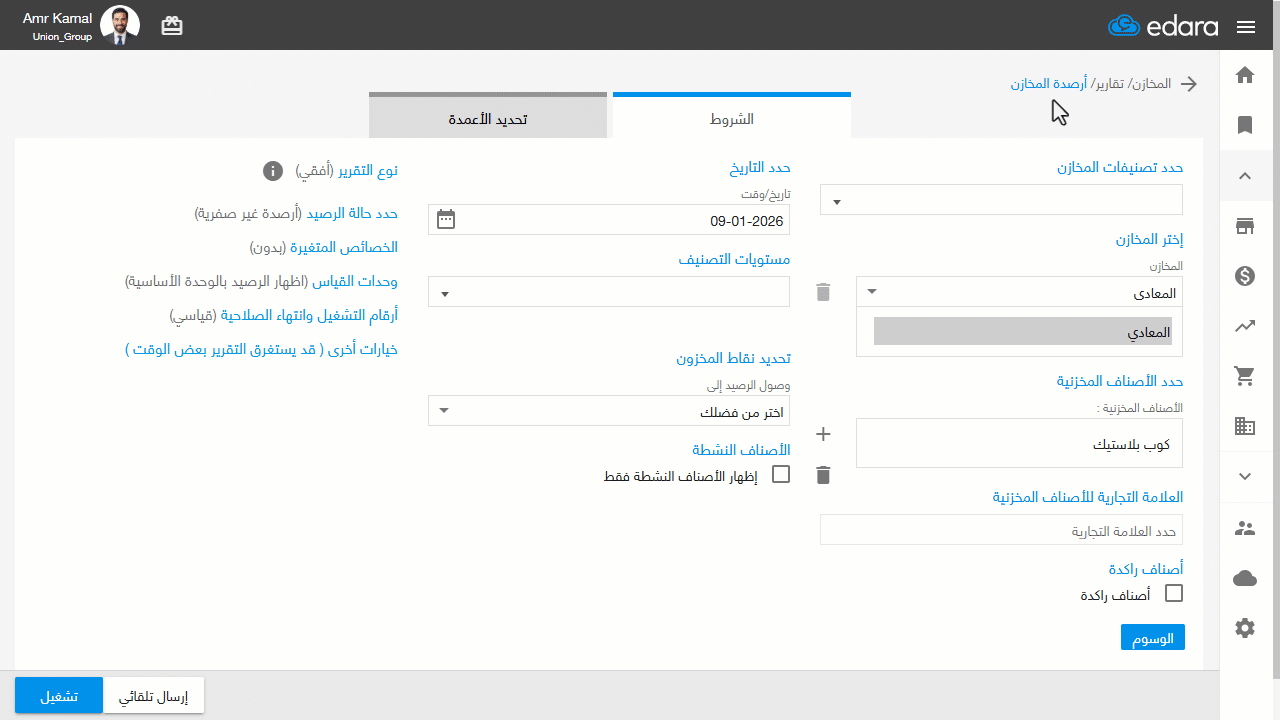This screenshot has width=1280, height=720.
Task: Click the back arrow beside breadcrumb
Action: pyautogui.click(x=1189, y=84)
